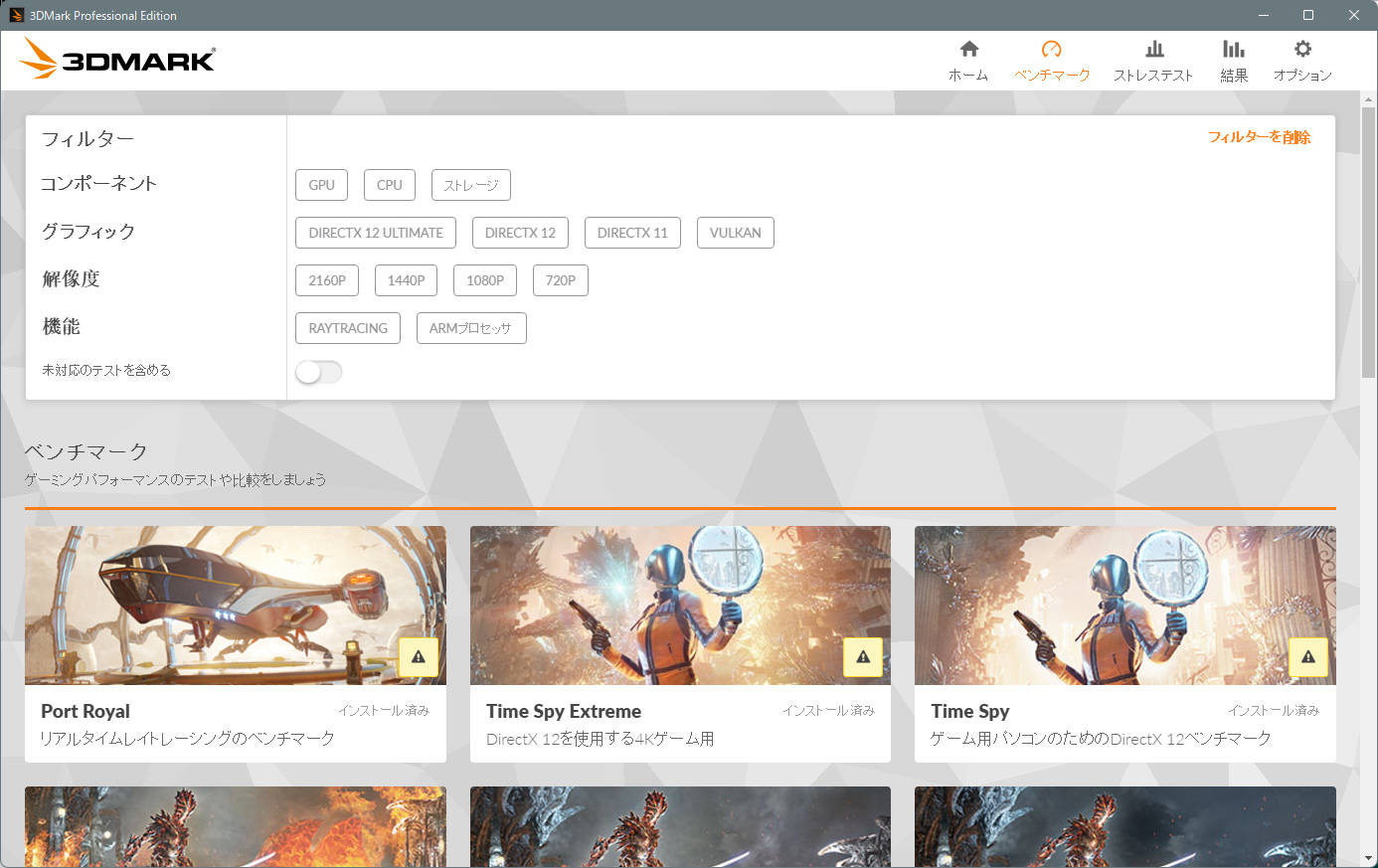Click the 3DMark Professional Edition window title
This screenshot has width=1378, height=868.
tap(103, 16)
